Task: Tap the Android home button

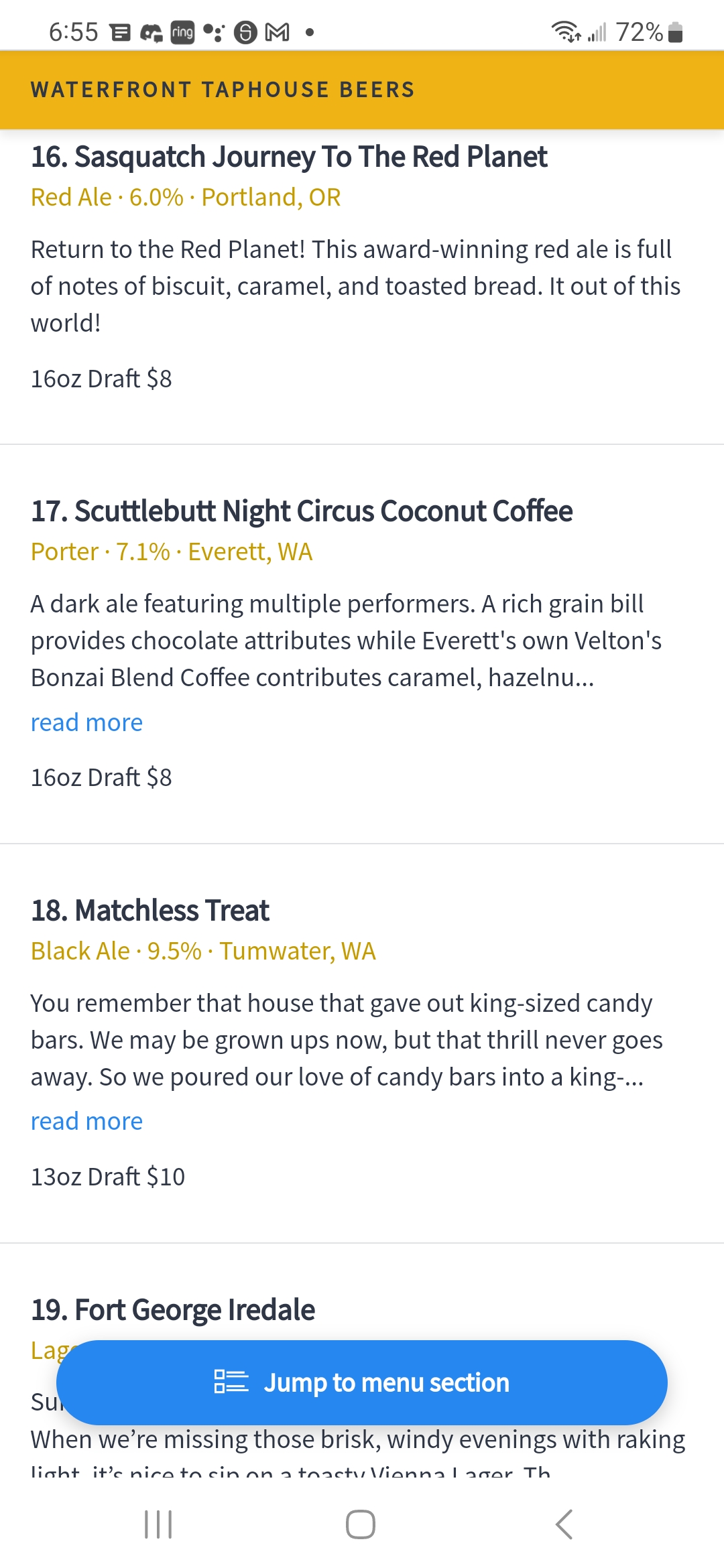Action: pyautogui.click(x=361, y=1524)
